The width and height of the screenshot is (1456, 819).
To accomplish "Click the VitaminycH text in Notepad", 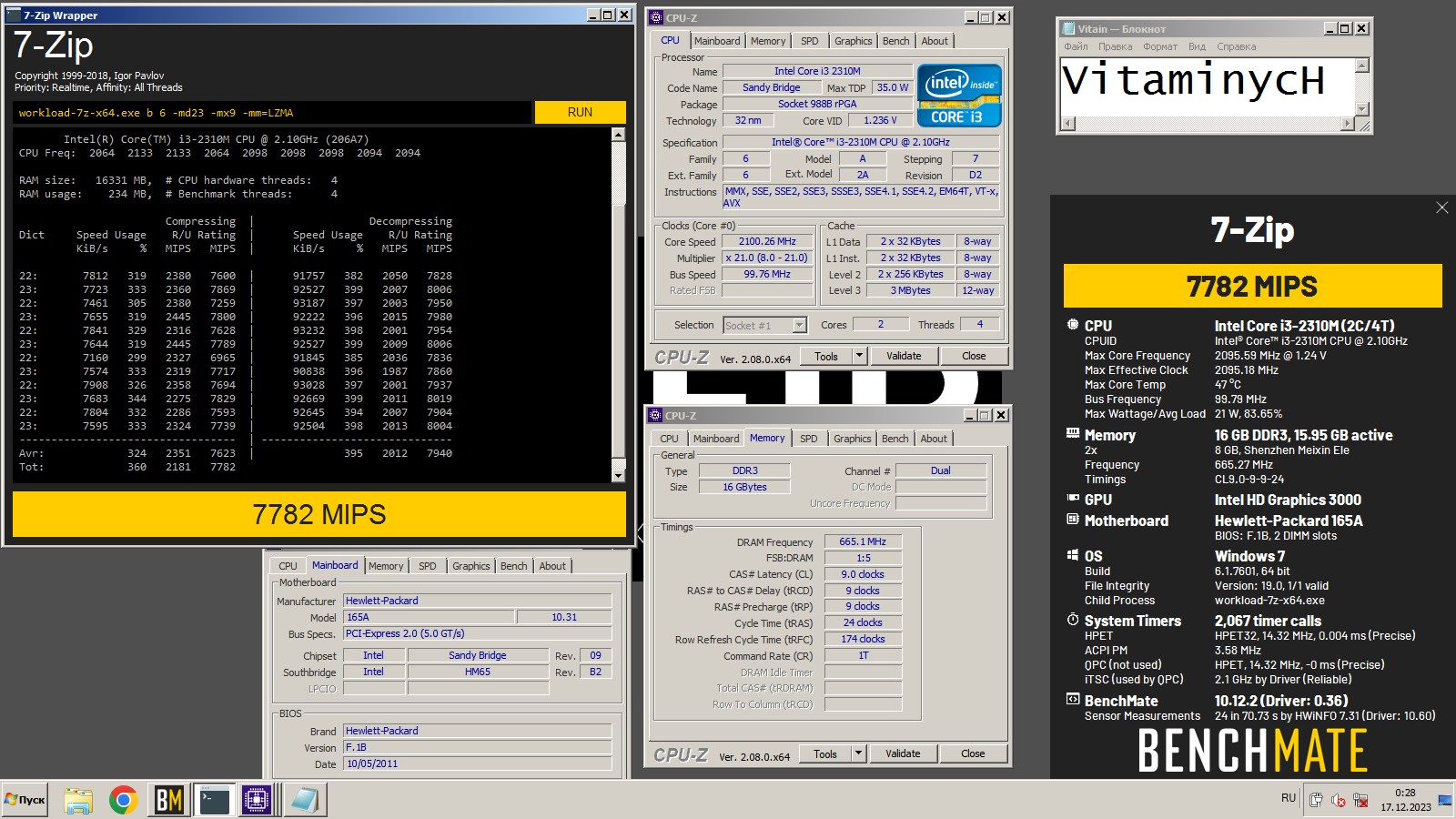I will (1193, 80).
